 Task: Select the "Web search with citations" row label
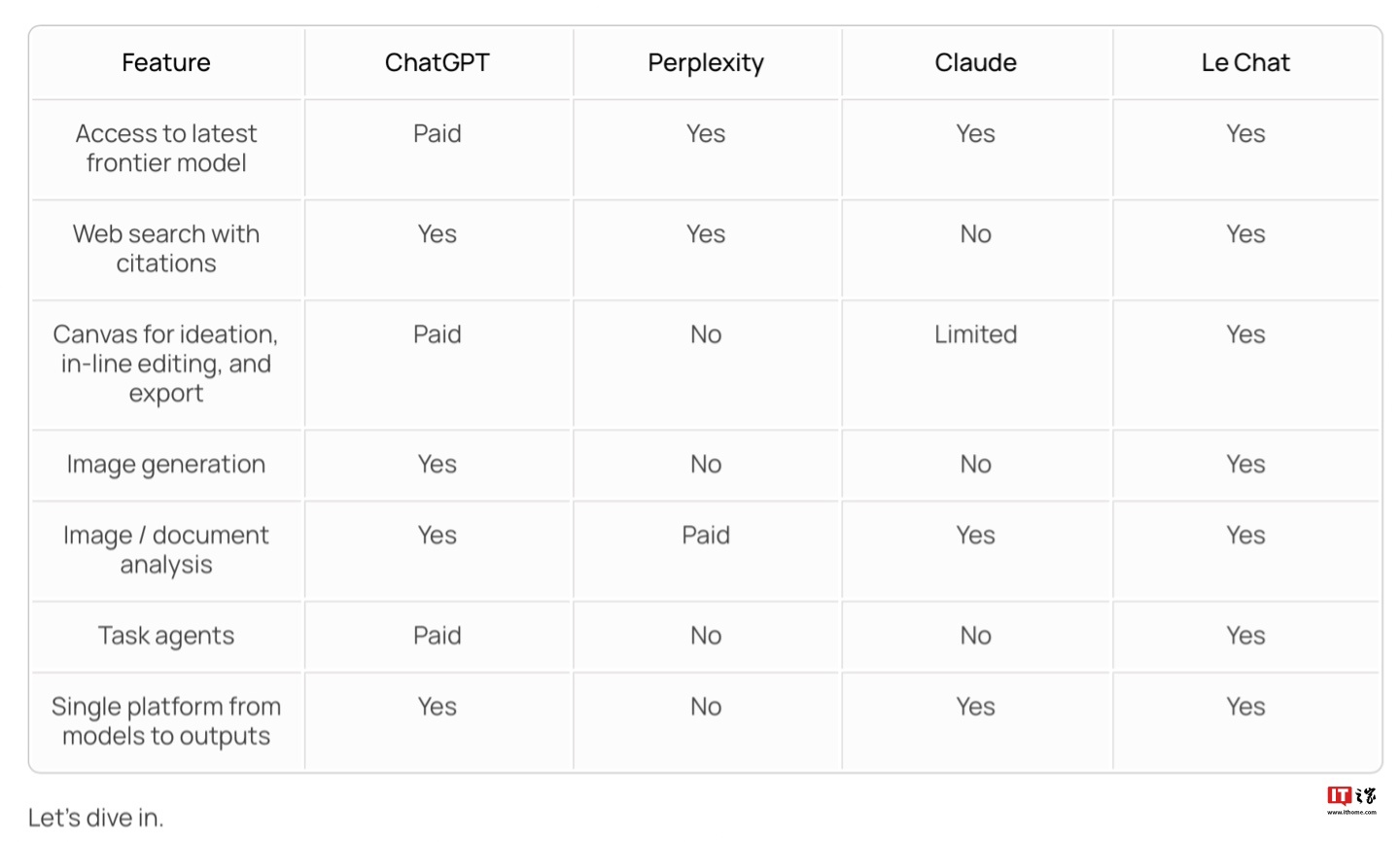pyautogui.click(x=166, y=249)
